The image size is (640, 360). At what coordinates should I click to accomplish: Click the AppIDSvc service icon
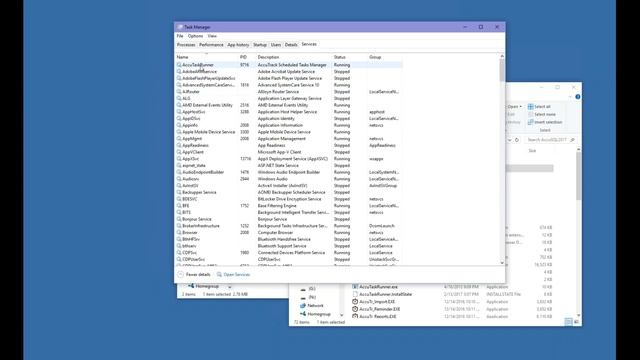[179, 118]
